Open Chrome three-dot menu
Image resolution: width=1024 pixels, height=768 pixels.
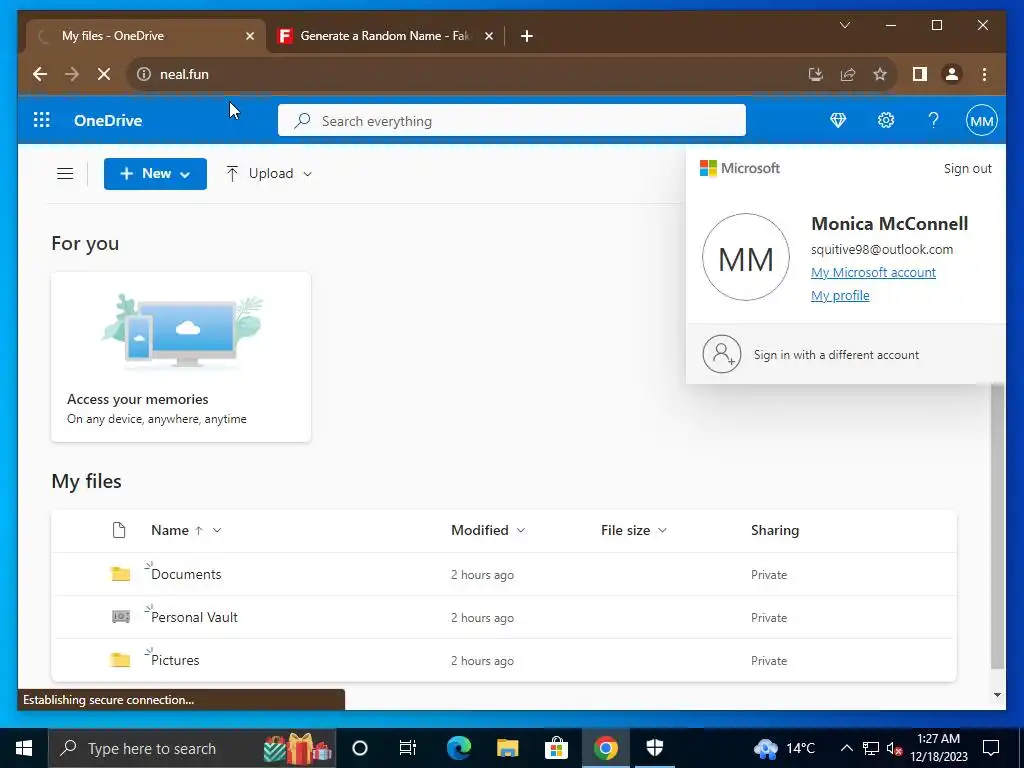(984, 74)
